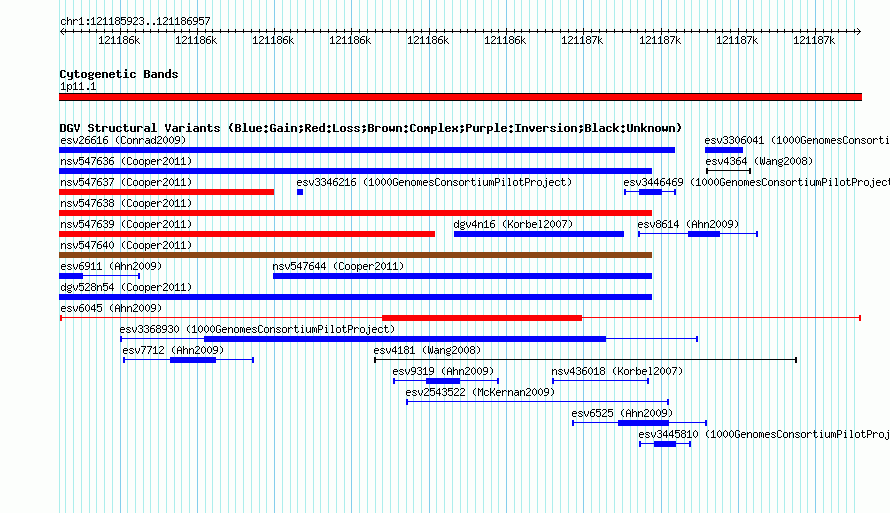The width and height of the screenshot is (890, 513).
Task: Open the dgv4n16 (Korbel2007) label
Action: (x=513, y=224)
